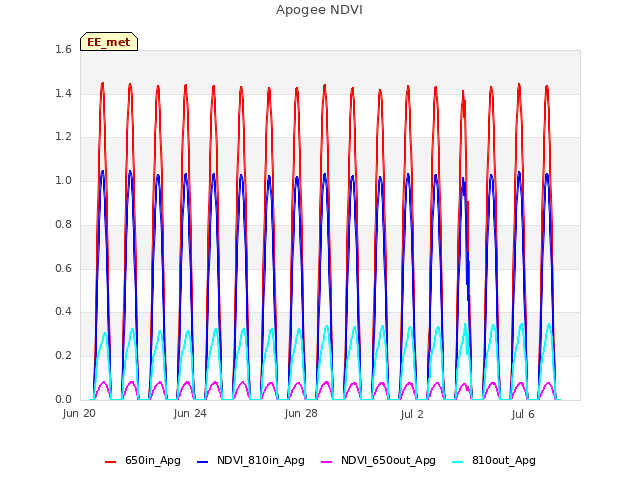Click the Jun 24 x-axis label
The image size is (640, 480).
click(190, 413)
